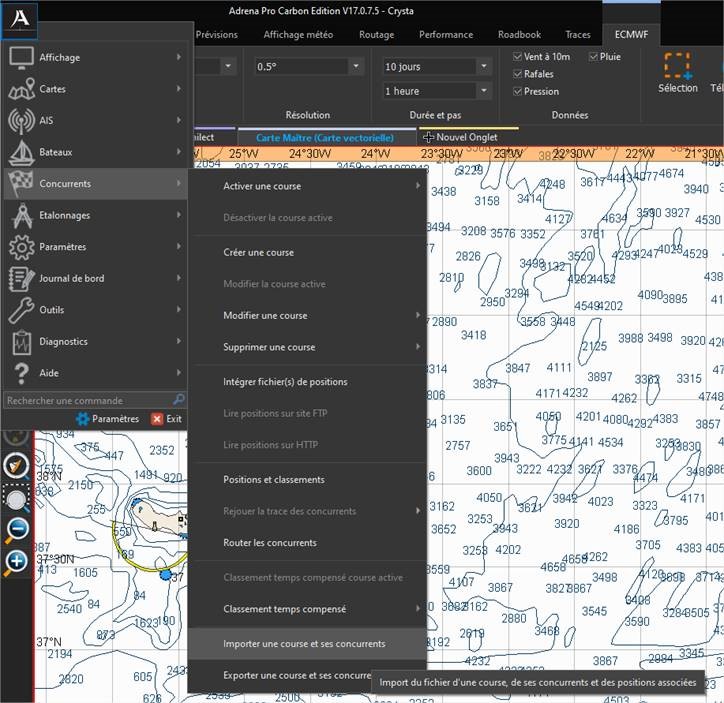This screenshot has height=703, width=724.
Task: Click the Journal de bord notebook icon
Action: click(21, 279)
